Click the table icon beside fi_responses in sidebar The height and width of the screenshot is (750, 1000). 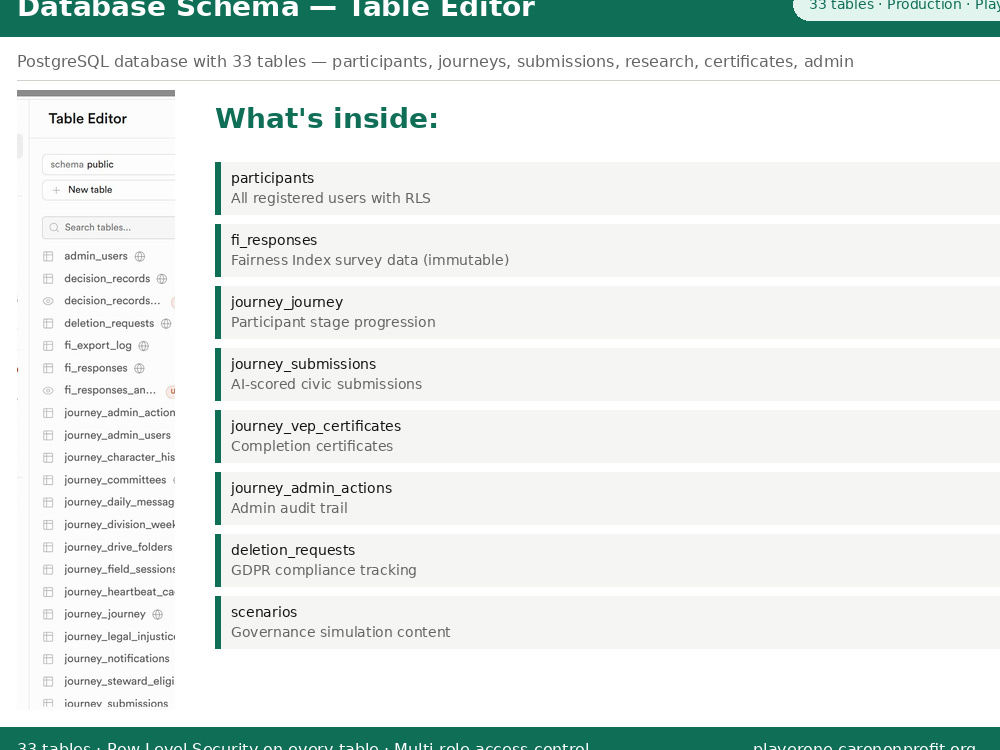click(48, 368)
